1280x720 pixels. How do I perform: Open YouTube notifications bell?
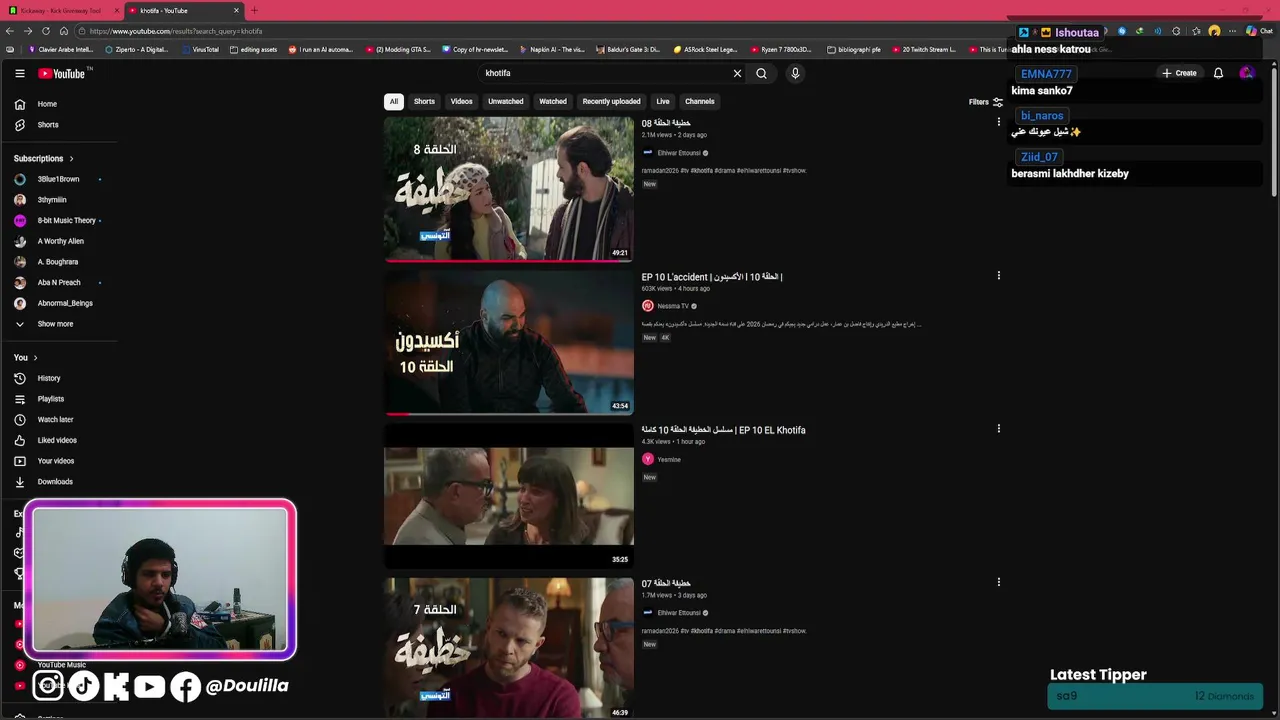1218,73
